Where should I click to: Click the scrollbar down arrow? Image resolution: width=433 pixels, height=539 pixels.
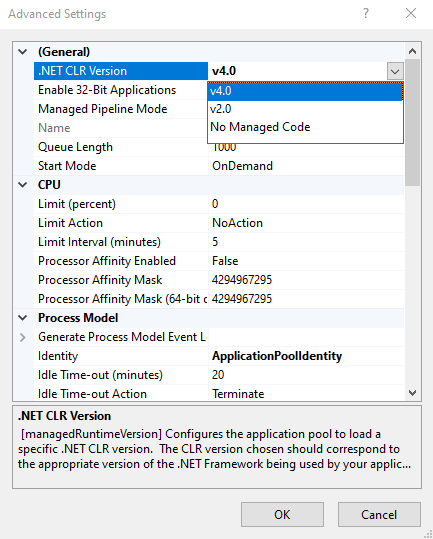tap(412, 393)
